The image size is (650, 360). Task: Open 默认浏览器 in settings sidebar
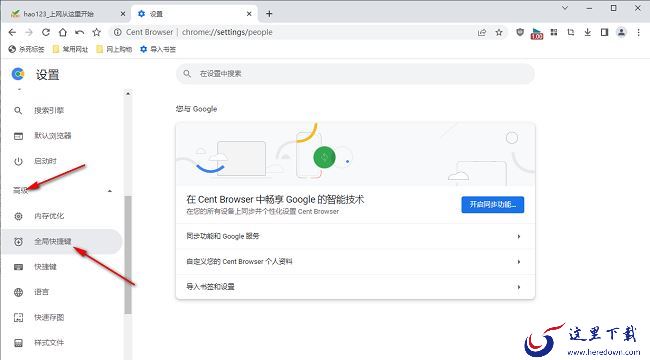(x=62, y=136)
